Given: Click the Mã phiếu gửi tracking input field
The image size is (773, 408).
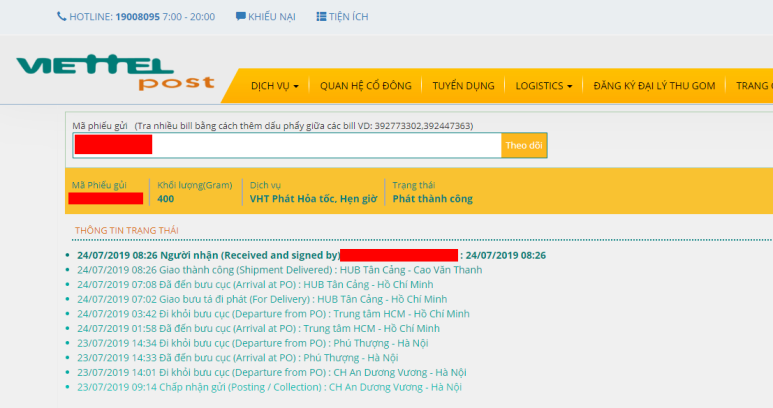Looking at the screenshot, I should click(287, 145).
